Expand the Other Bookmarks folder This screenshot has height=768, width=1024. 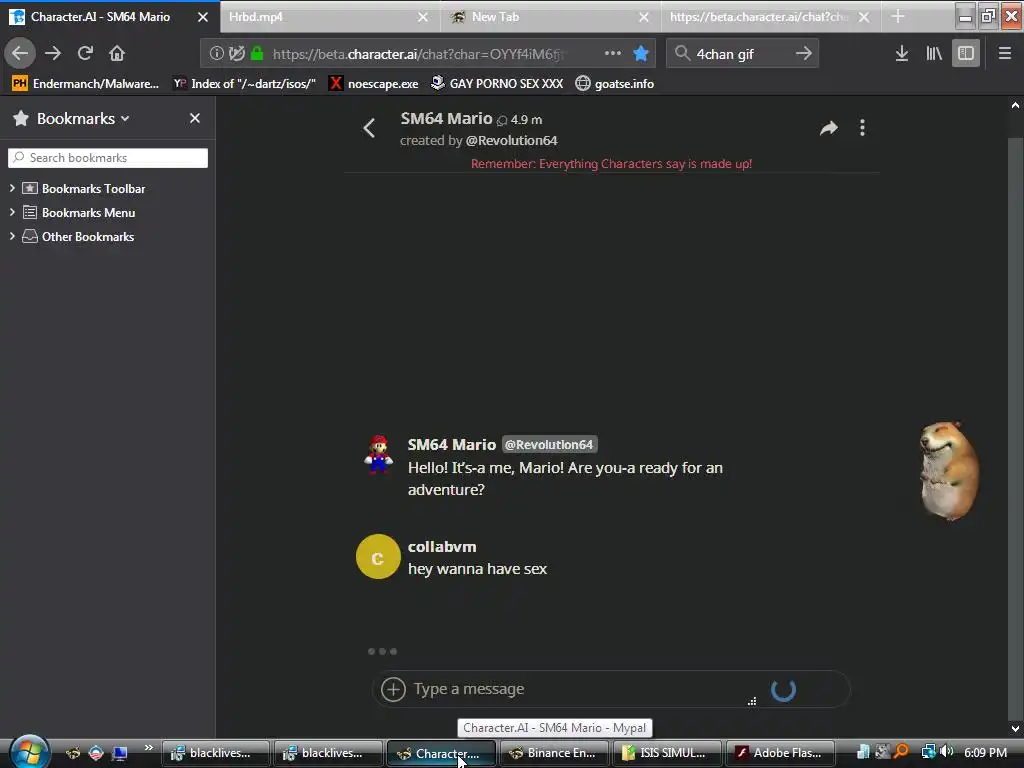tap(12, 236)
